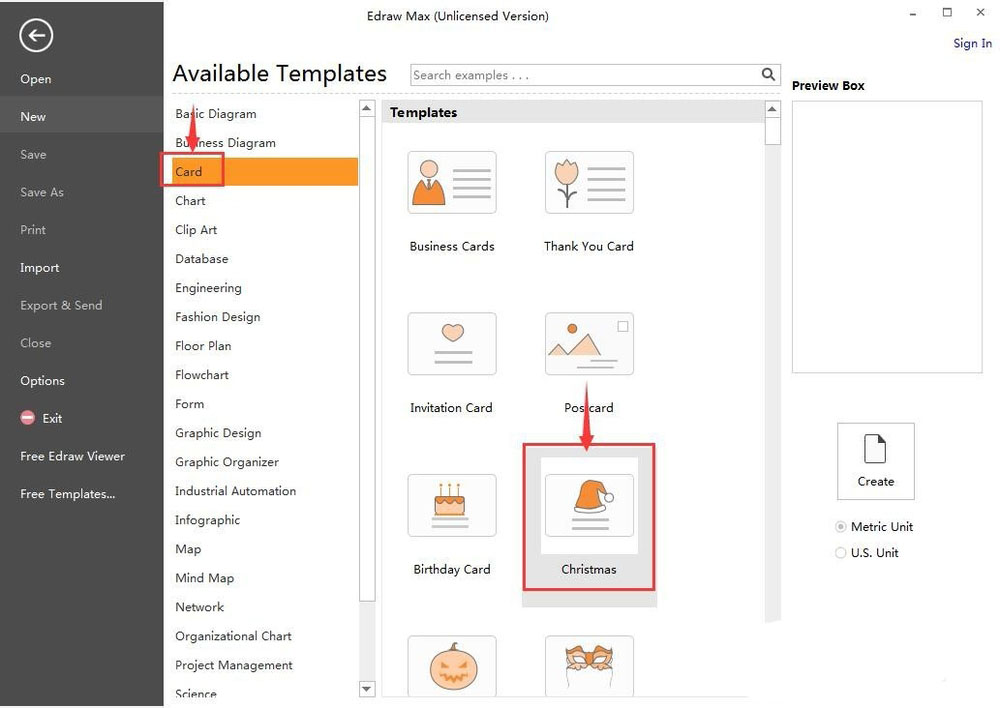Click the red Exit icon

tap(27, 418)
